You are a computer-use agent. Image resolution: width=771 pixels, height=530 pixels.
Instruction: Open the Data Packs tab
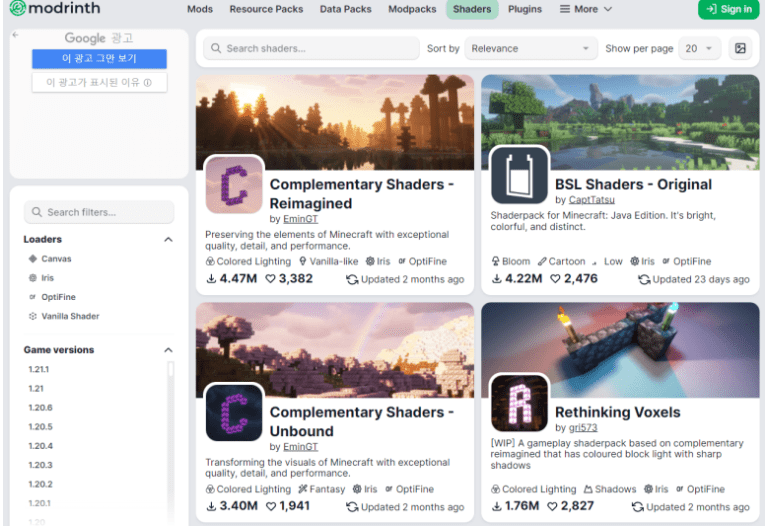pos(345,9)
